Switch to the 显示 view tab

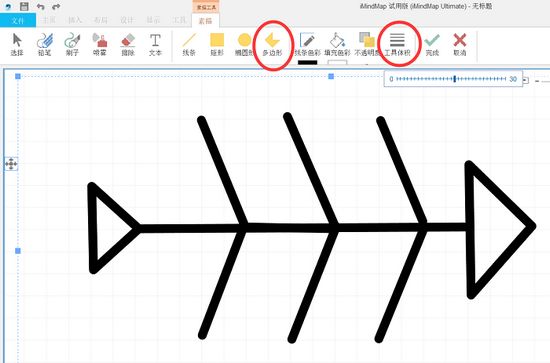coord(153,20)
